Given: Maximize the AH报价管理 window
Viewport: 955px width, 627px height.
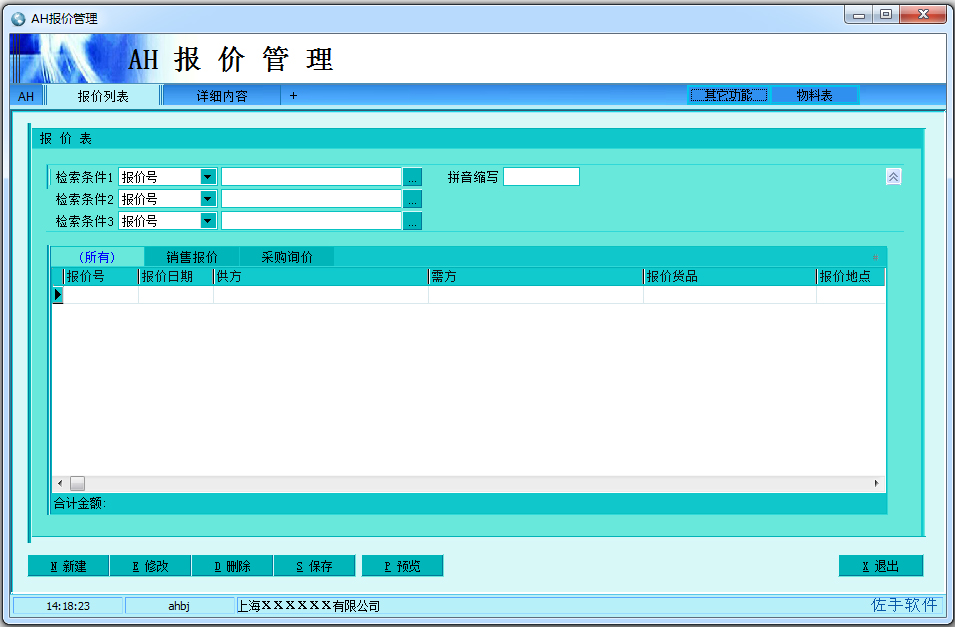Looking at the screenshot, I should point(886,15).
